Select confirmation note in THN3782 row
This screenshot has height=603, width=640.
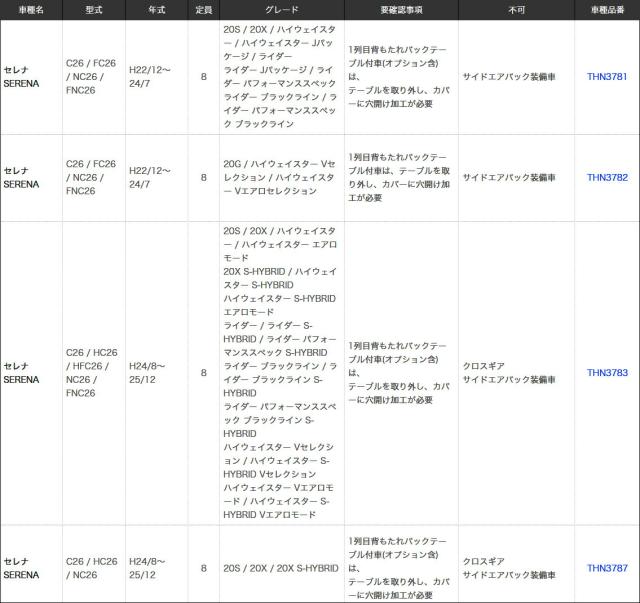(399, 178)
